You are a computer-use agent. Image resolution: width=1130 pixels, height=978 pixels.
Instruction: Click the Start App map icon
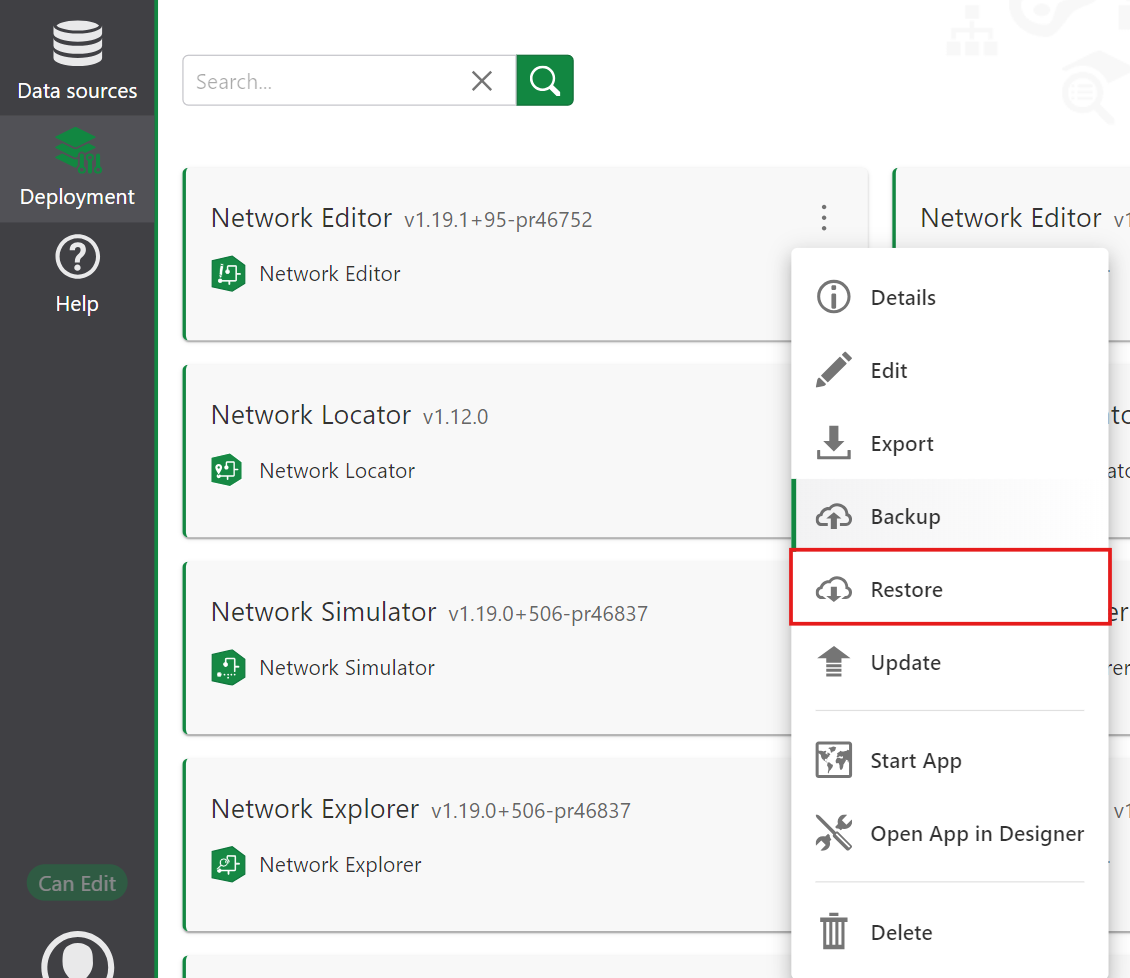tap(834, 760)
